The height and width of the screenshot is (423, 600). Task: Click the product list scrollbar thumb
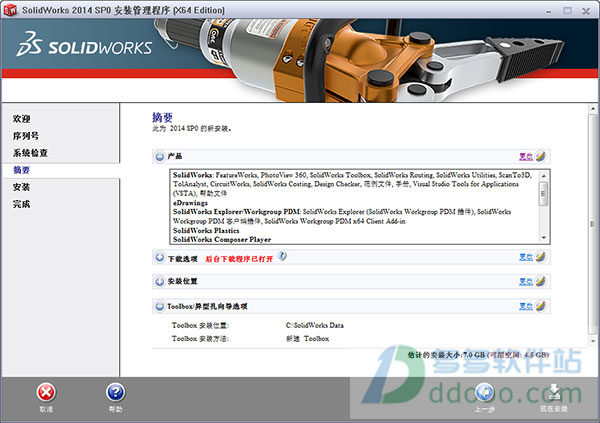coord(544,194)
